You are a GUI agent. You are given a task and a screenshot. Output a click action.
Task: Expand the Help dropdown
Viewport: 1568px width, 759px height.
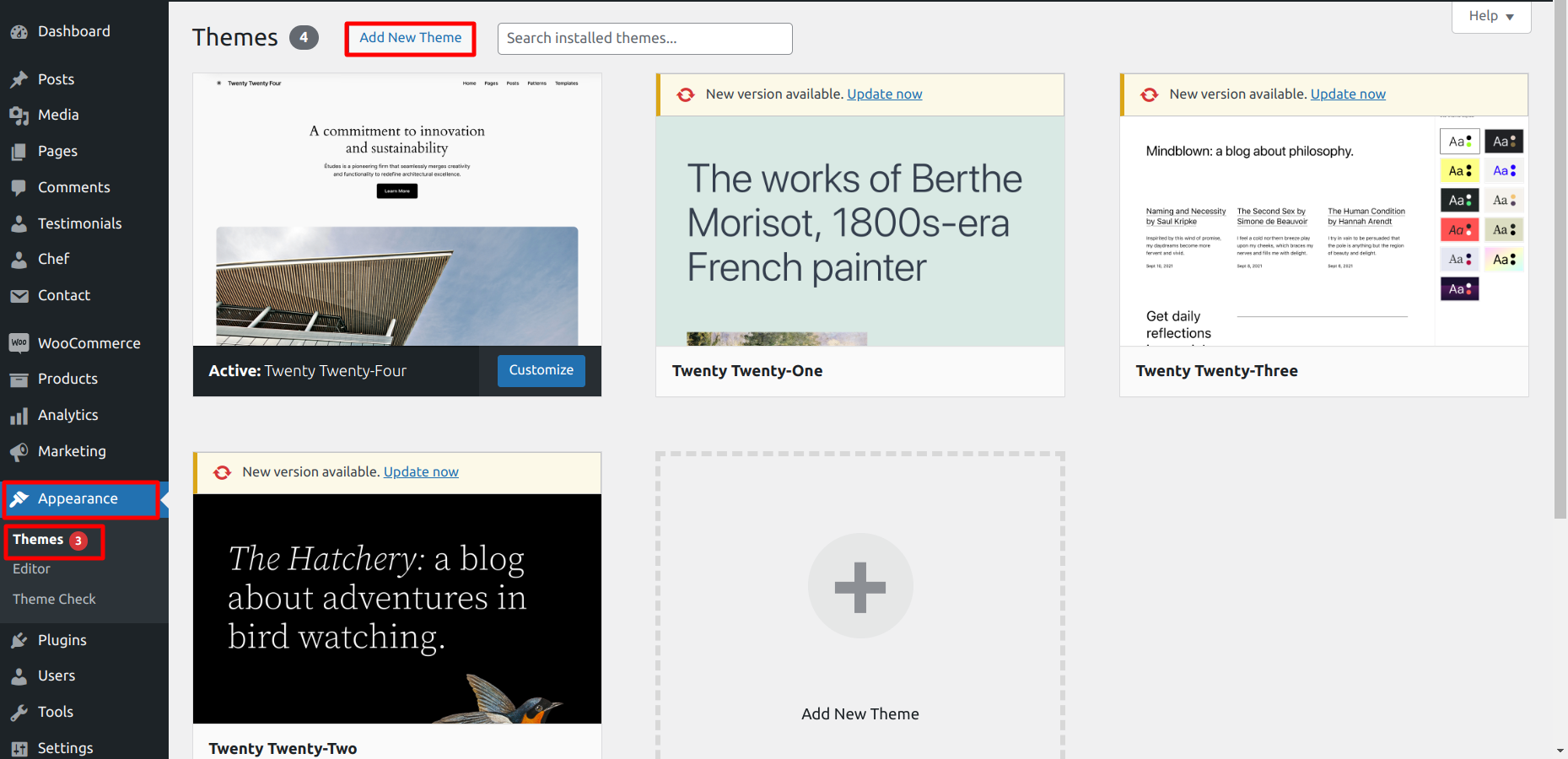[1490, 16]
